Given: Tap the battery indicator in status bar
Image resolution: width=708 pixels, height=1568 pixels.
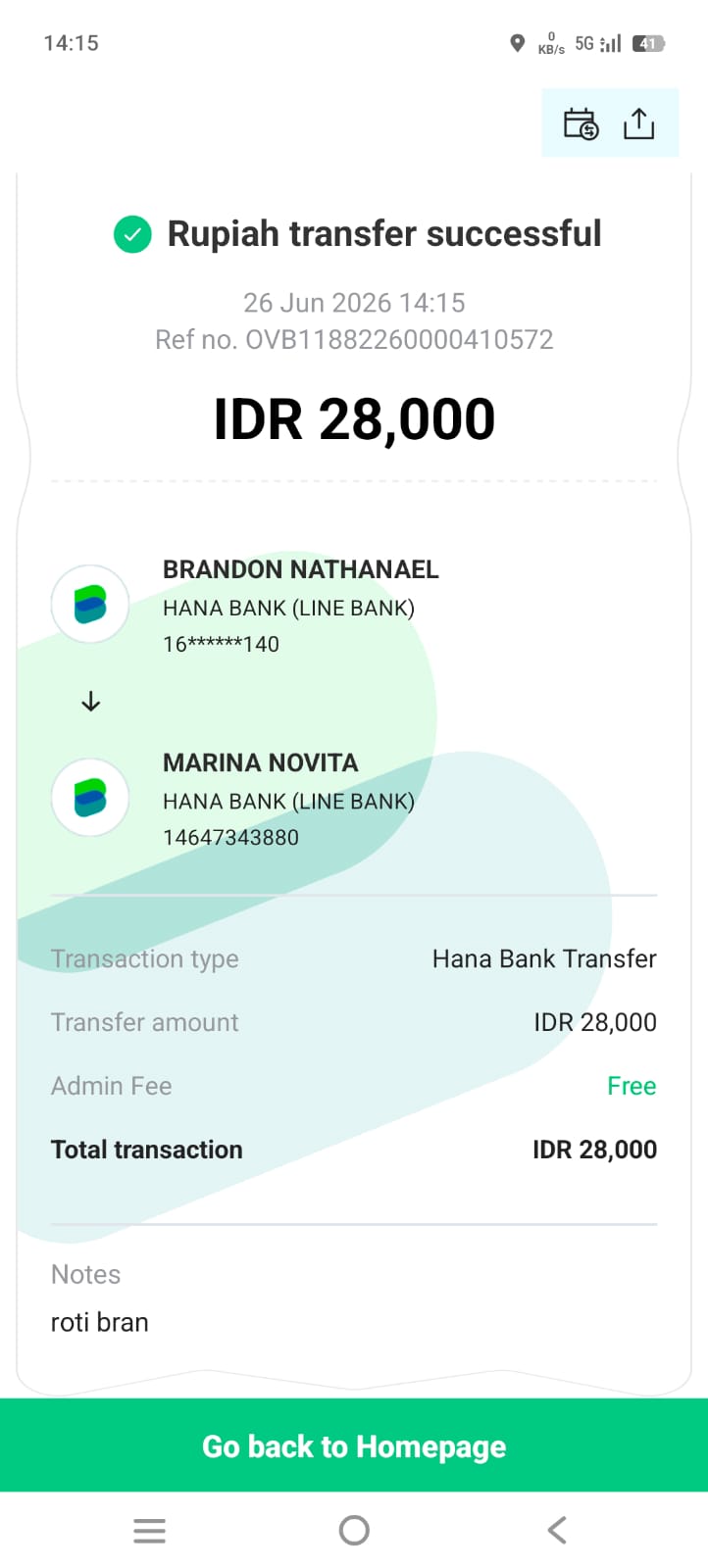Looking at the screenshot, I should (648, 43).
